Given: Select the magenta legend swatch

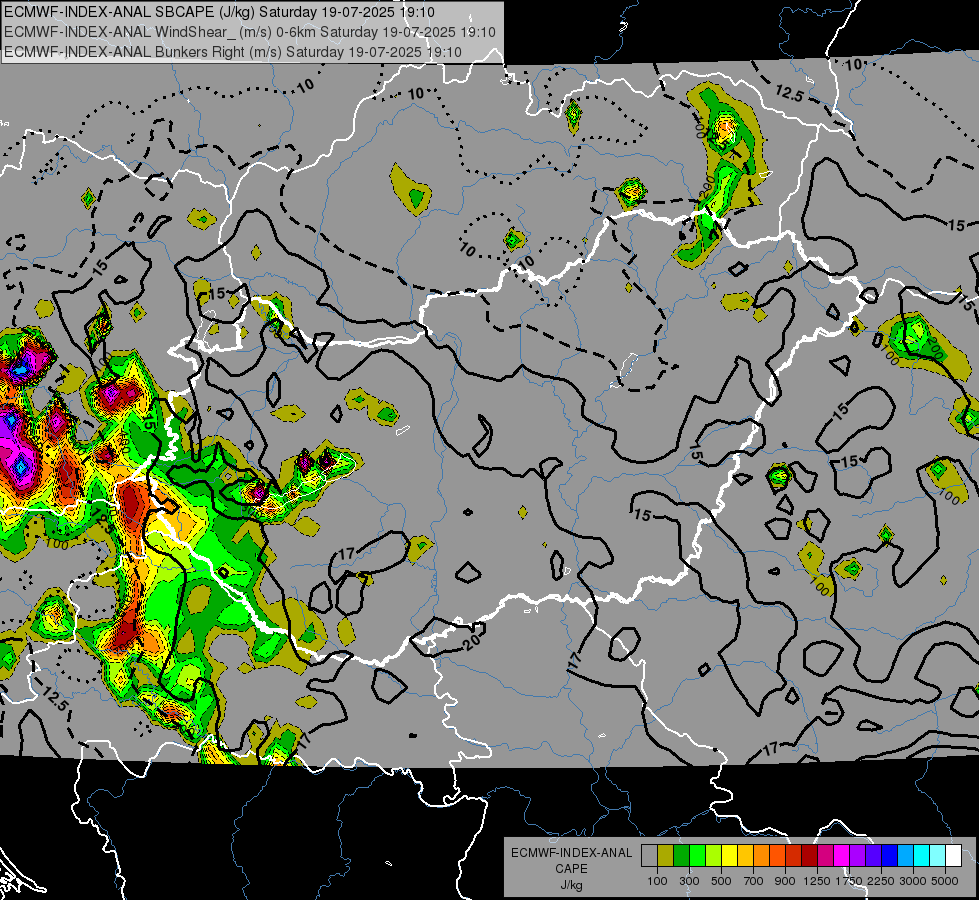Looking at the screenshot, I should click(x=842, y=856).
